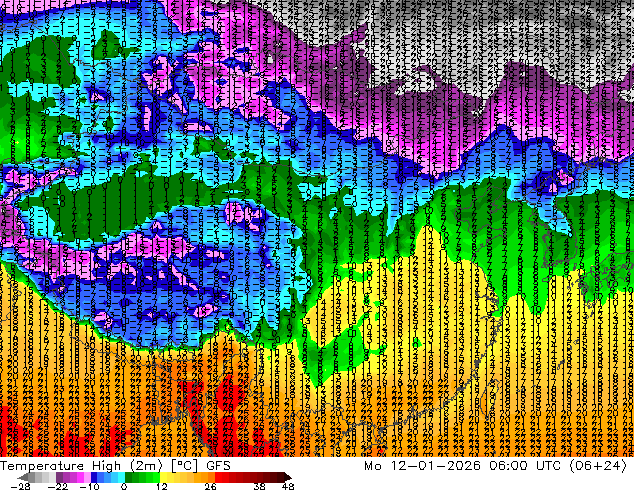Click the bright red swatch above 26 in legend
Screen dimensions: 634x490
[218, 477]
